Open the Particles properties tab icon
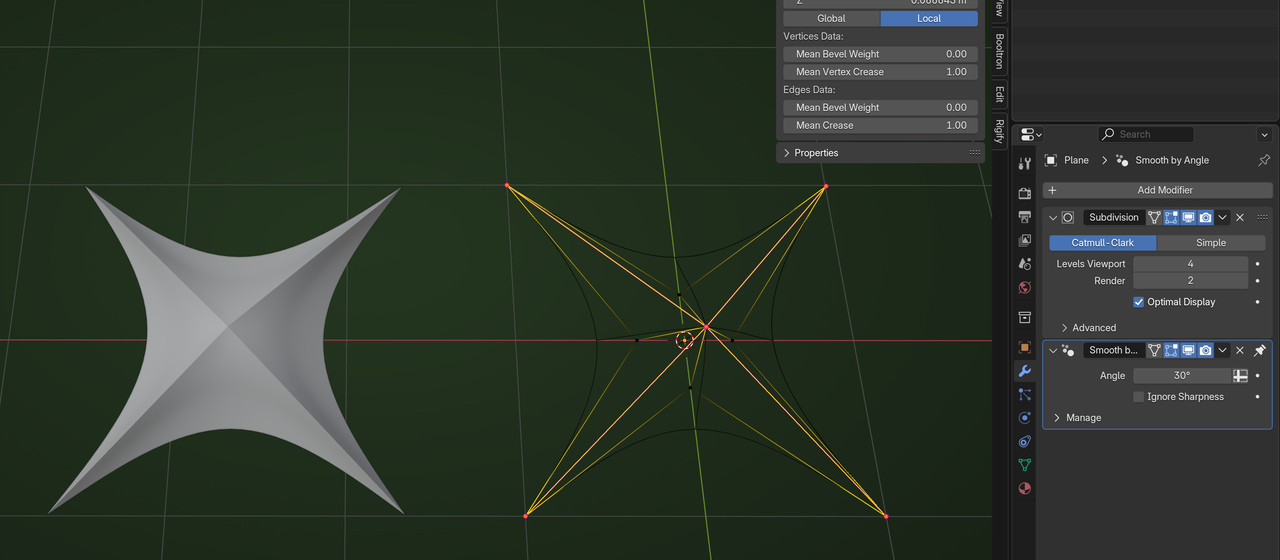Image resolution: width=1280 pixels, height=560 pixels. (x=1024, y=395)
